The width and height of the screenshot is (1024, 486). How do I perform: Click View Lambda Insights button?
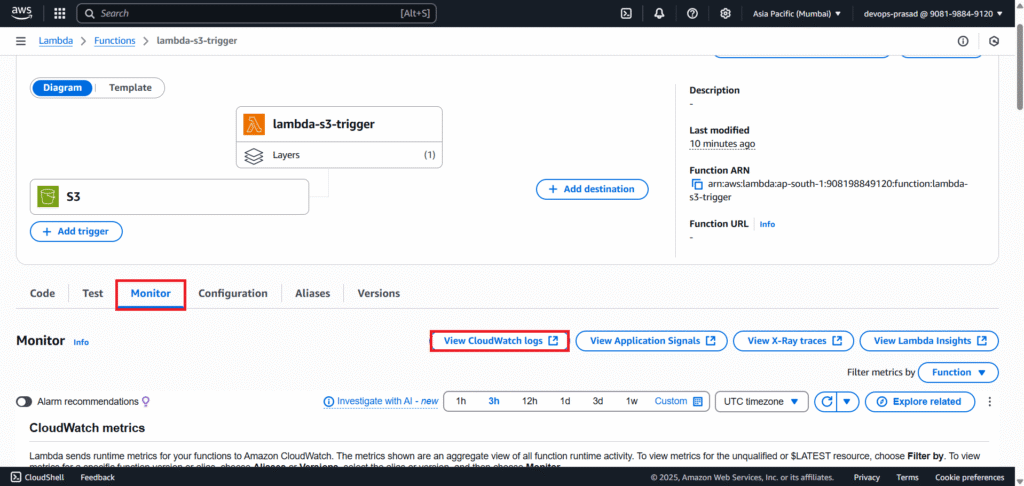pos(929,341)
